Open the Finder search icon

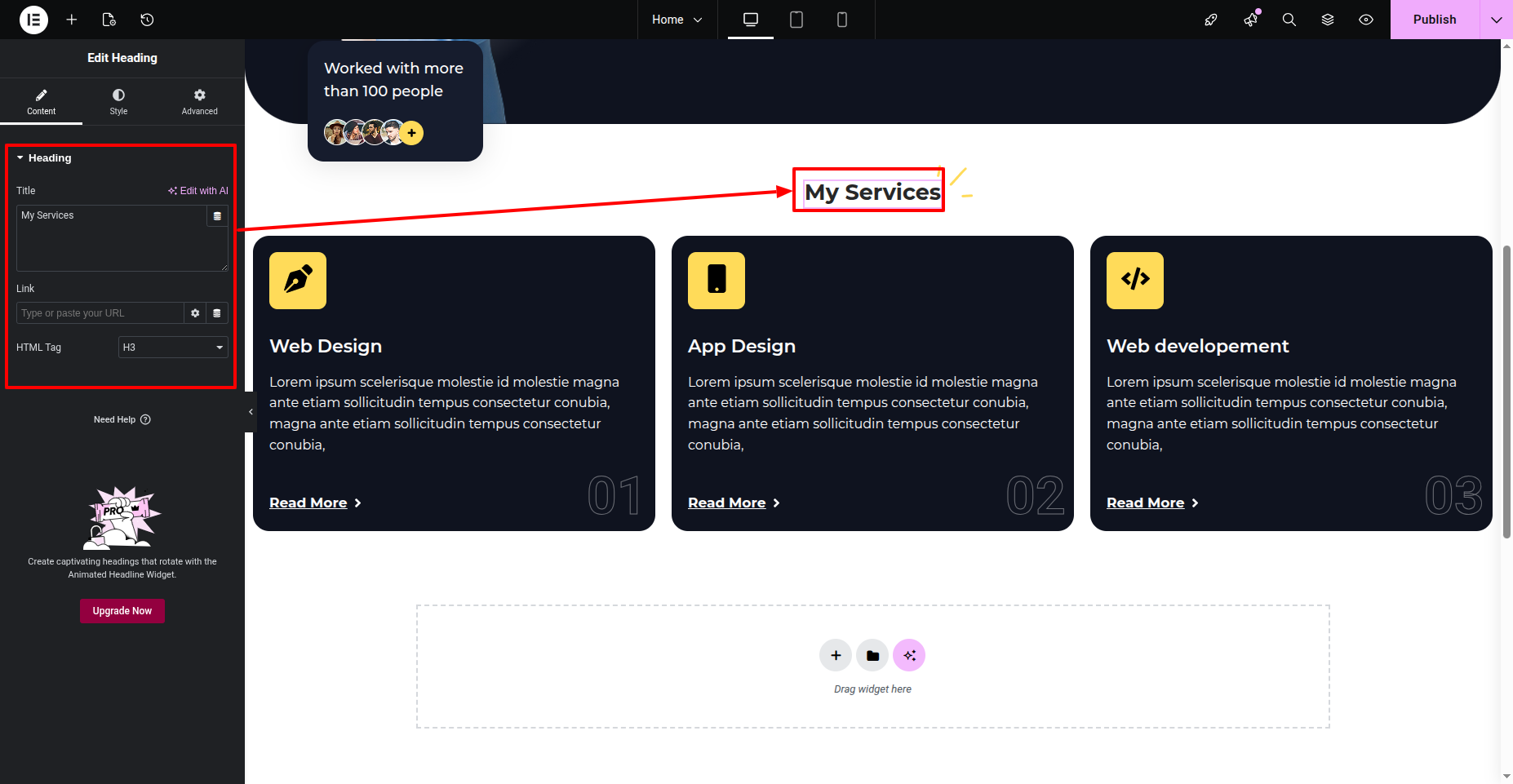point(1289,20)
